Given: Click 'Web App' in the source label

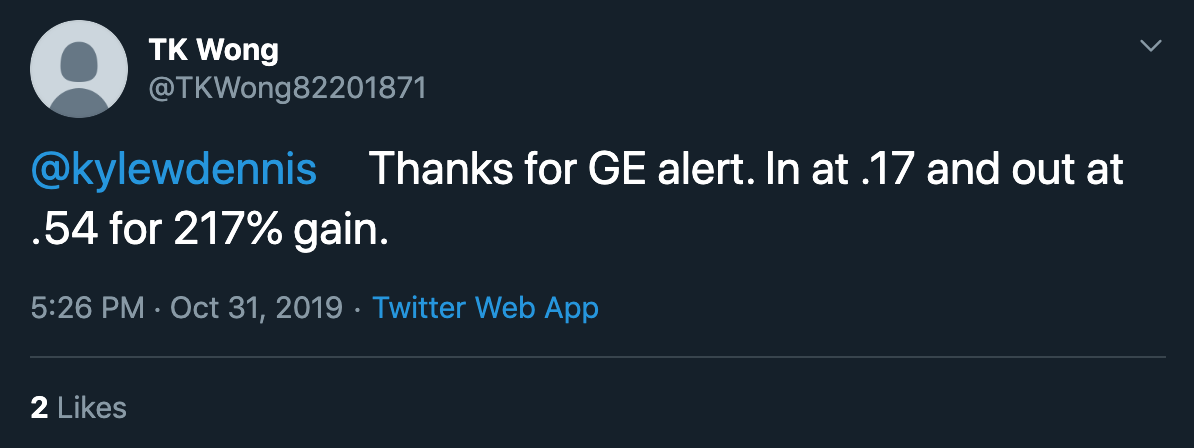Looking at the screenshot, I should tap(537, 308).
